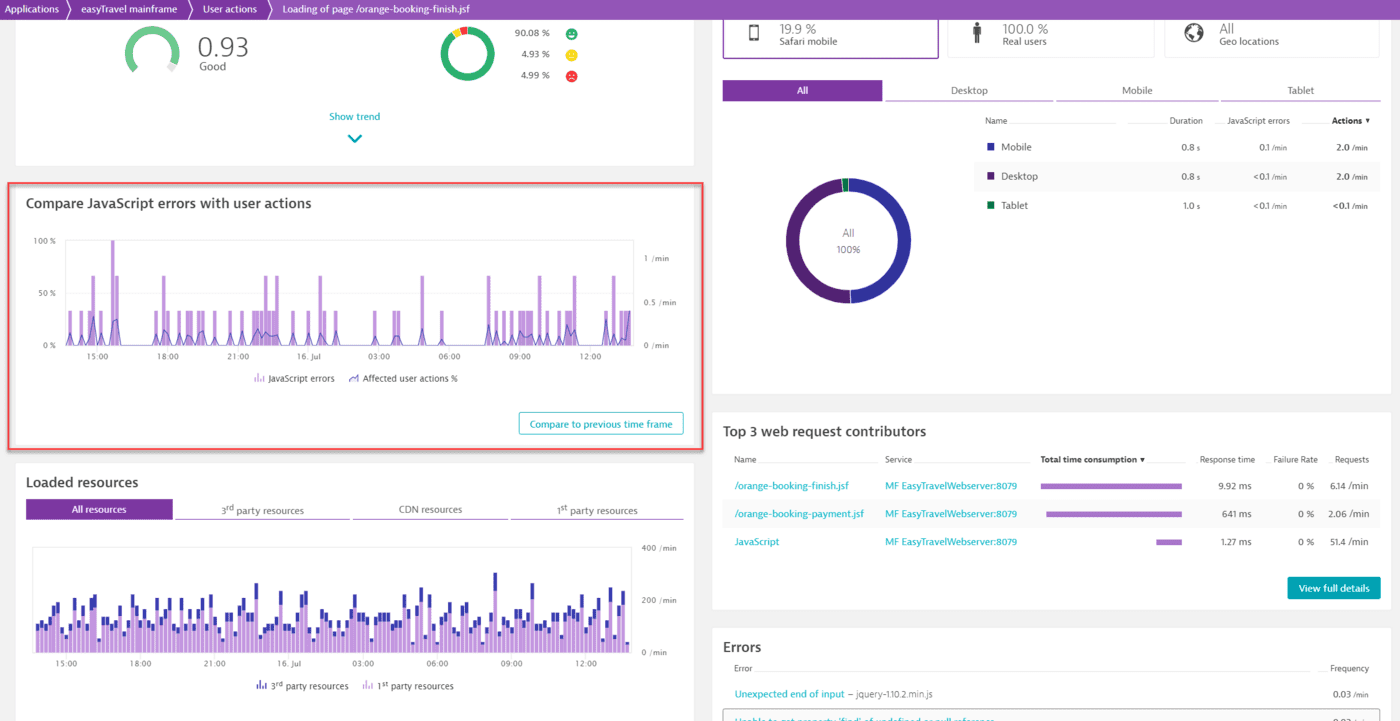Image resolution: width=1400 pixels, height=721 pixels.
Task: Select the Safari mobile phone icon
Action: coord(752,33)
